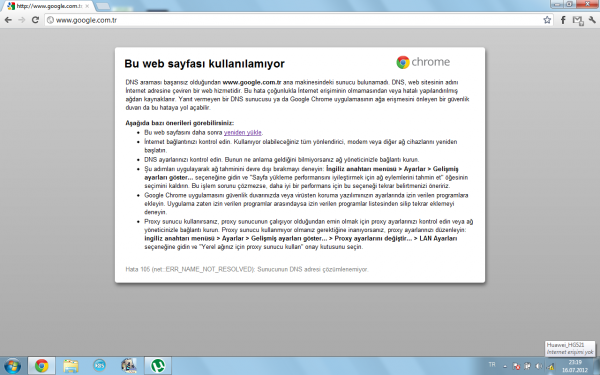Open the volume speaker tray icon
The width and height of the screenshot is (600, 375).
[x=539, y=366]
